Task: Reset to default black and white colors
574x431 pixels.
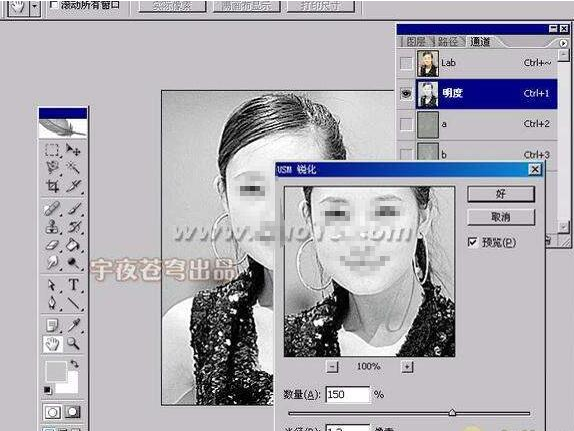Action: click(x=48, y=390)
